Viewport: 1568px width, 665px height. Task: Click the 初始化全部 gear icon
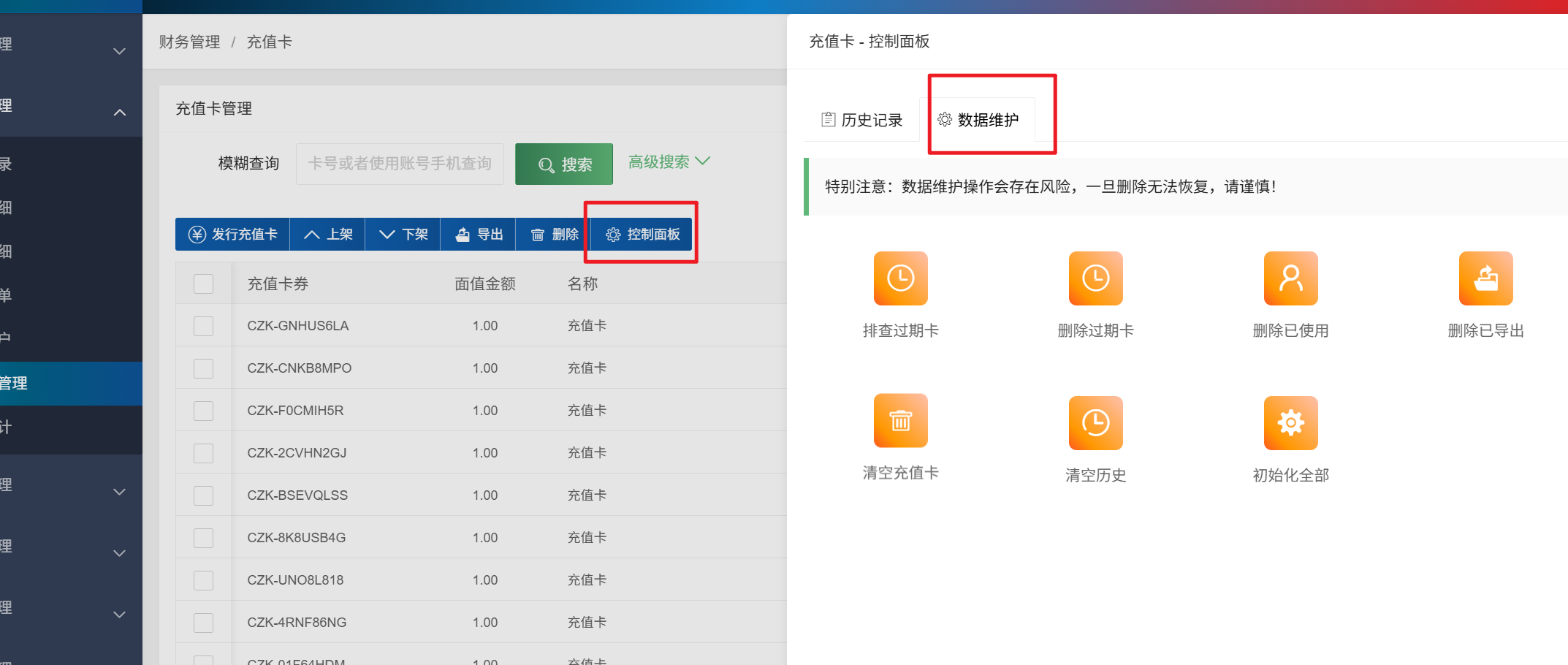click(x=1290, y=423)
